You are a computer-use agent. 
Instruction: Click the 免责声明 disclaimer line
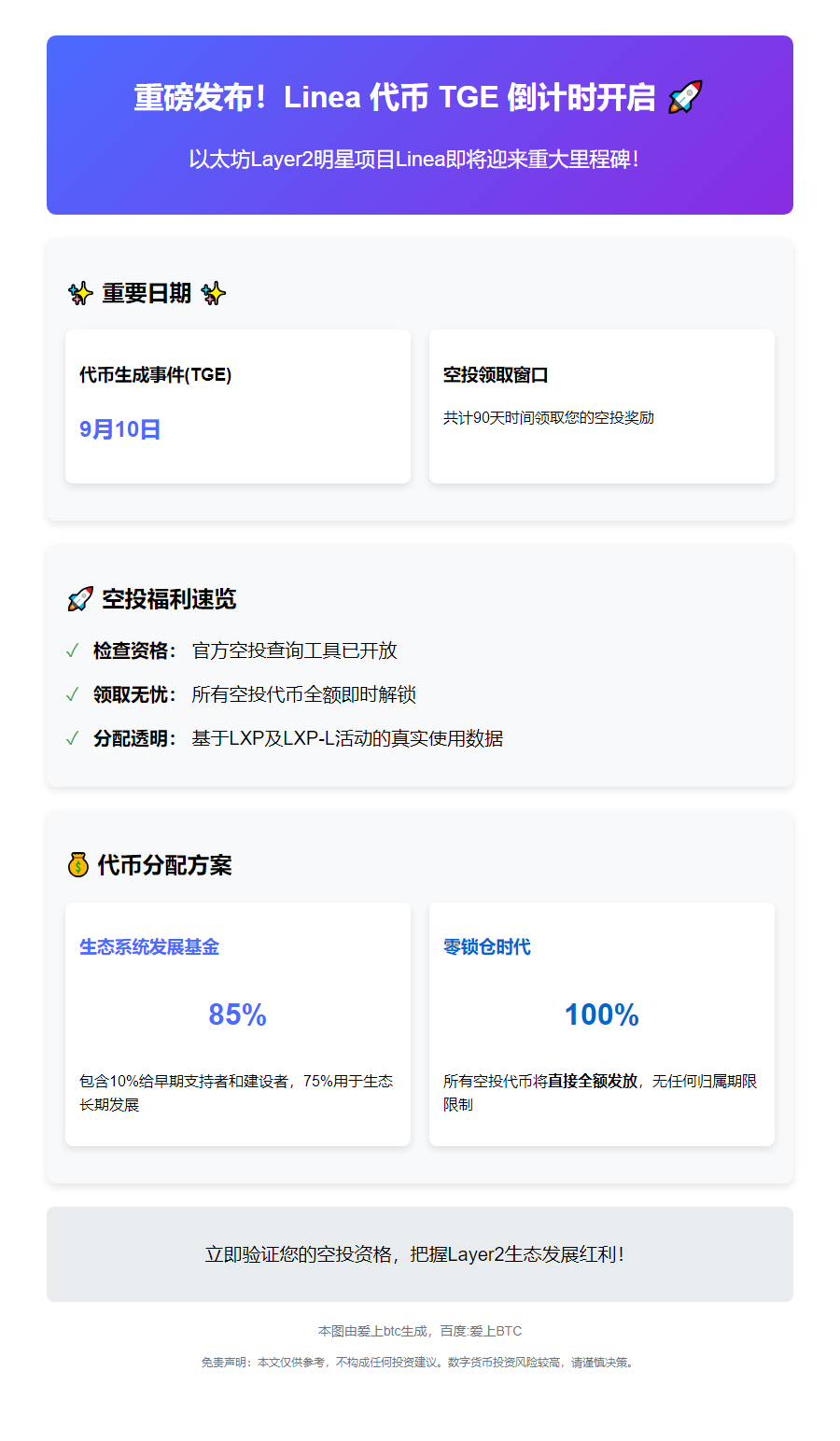coord(419,1363)
